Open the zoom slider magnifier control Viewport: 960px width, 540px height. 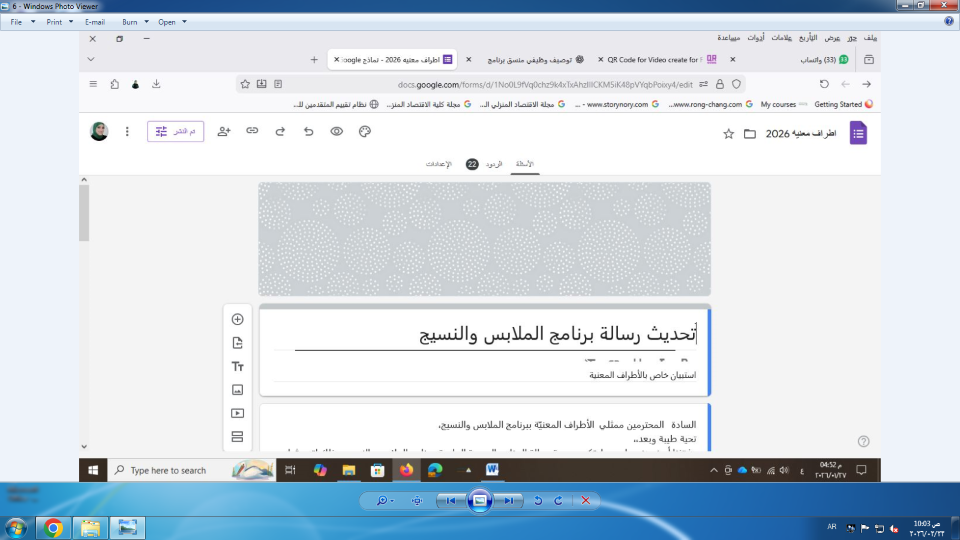(385, 500)
